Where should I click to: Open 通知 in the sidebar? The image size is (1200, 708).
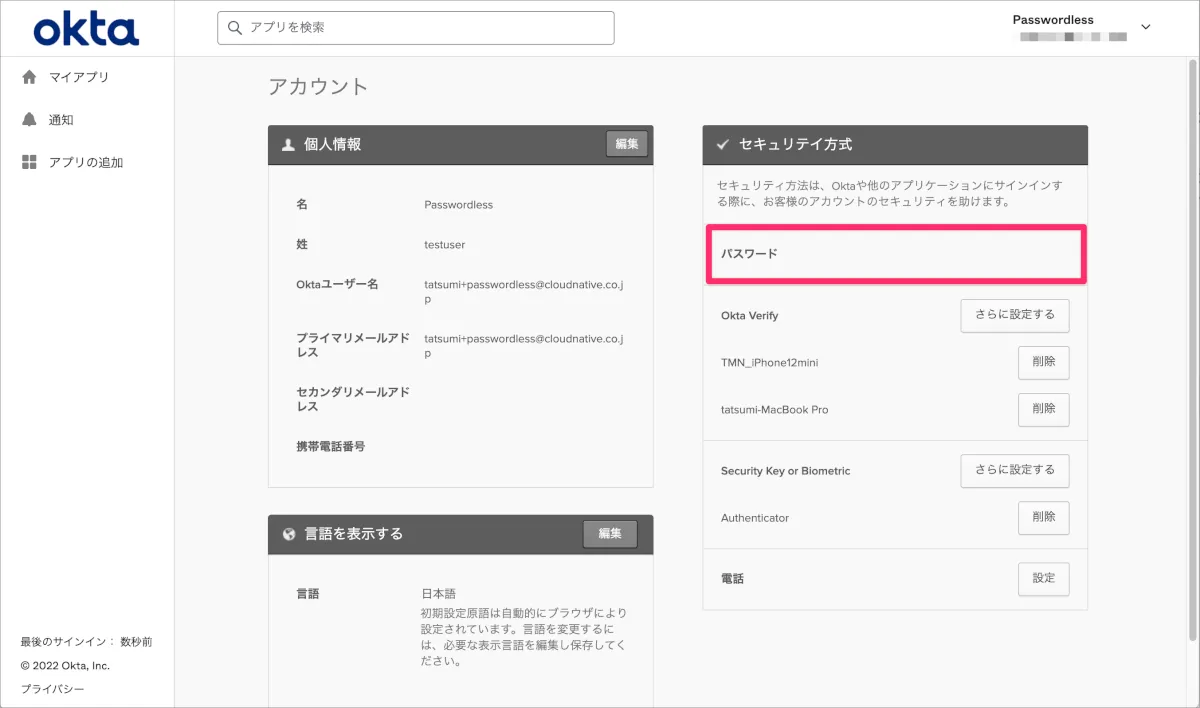tap(61, 120)
